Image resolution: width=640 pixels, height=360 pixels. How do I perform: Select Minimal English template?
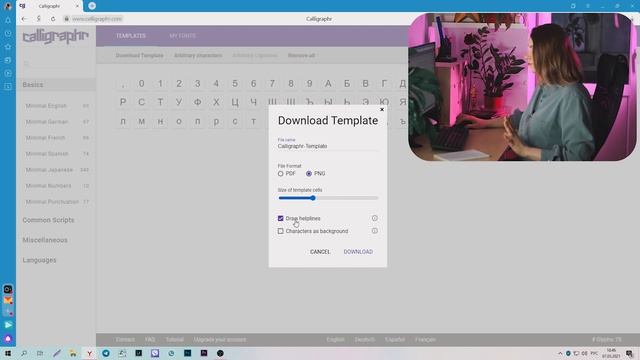pyautogui.click(x=56, y=106)
